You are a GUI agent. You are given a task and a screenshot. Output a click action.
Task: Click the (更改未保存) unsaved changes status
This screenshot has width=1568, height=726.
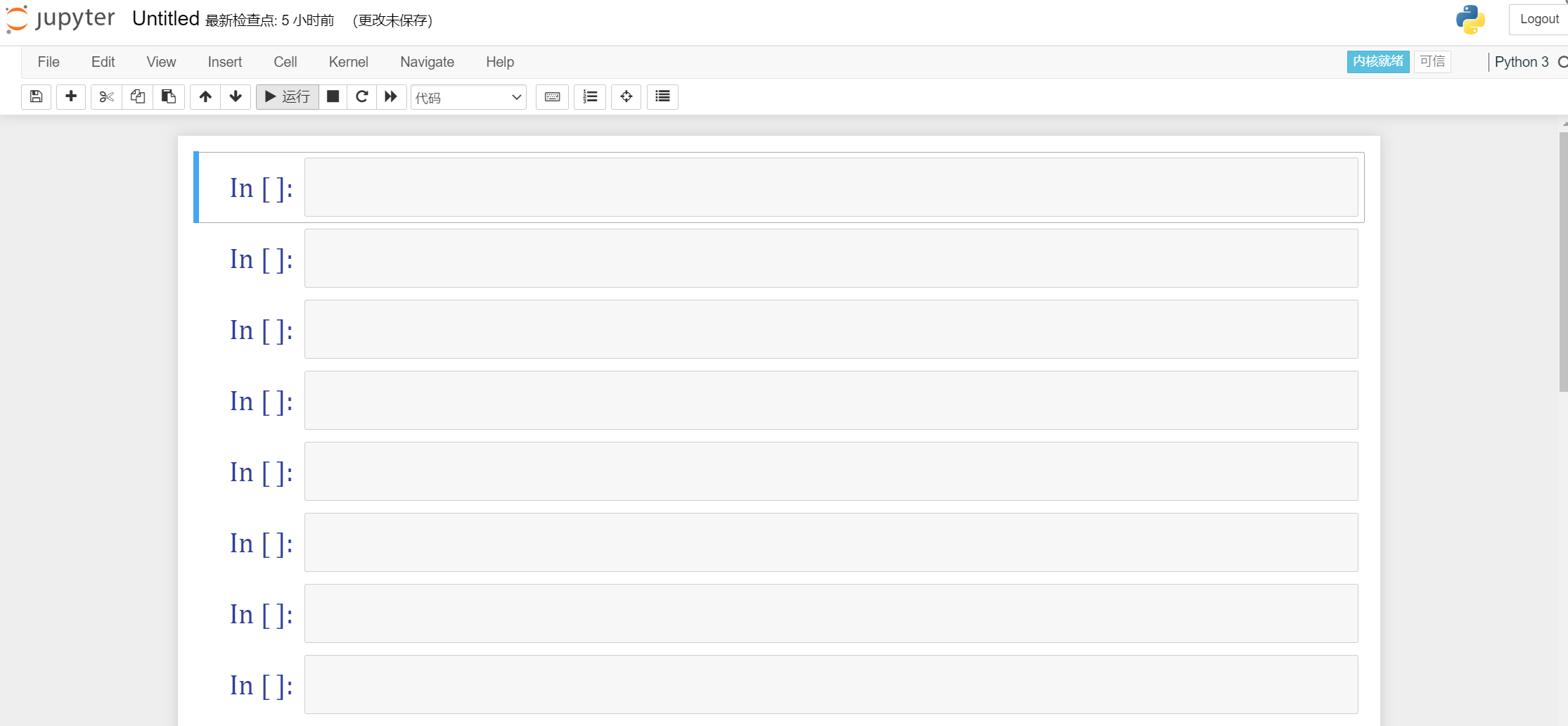coord(392,20)
